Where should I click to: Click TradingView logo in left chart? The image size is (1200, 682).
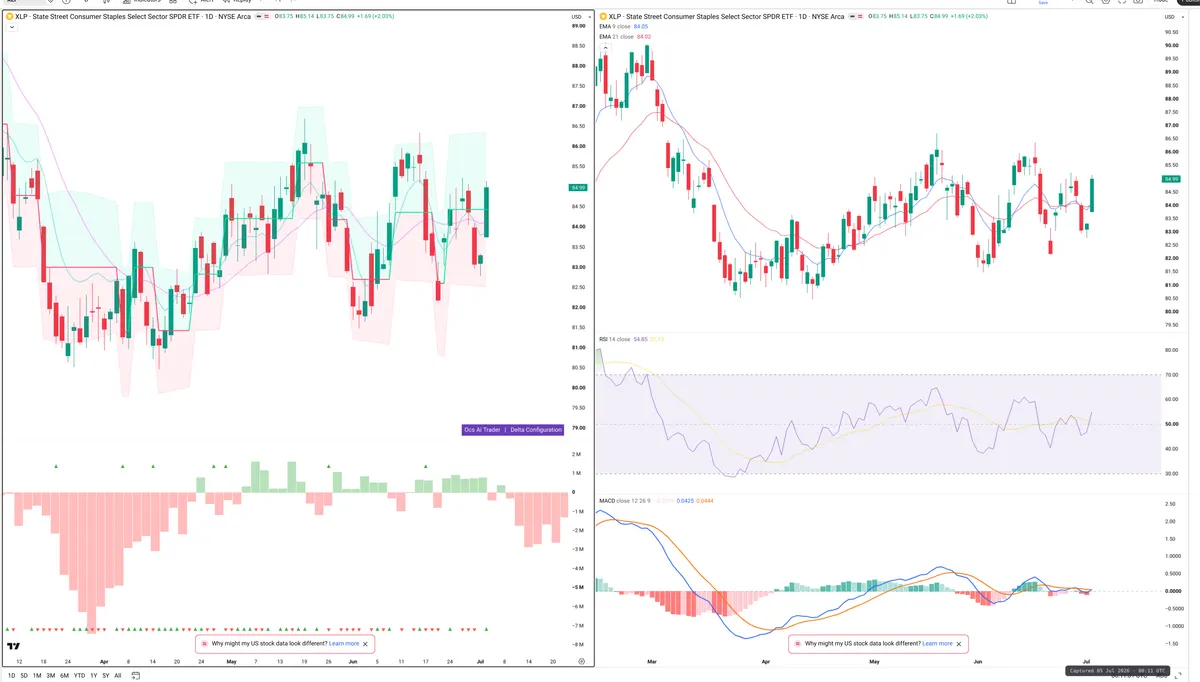point(13,646)
